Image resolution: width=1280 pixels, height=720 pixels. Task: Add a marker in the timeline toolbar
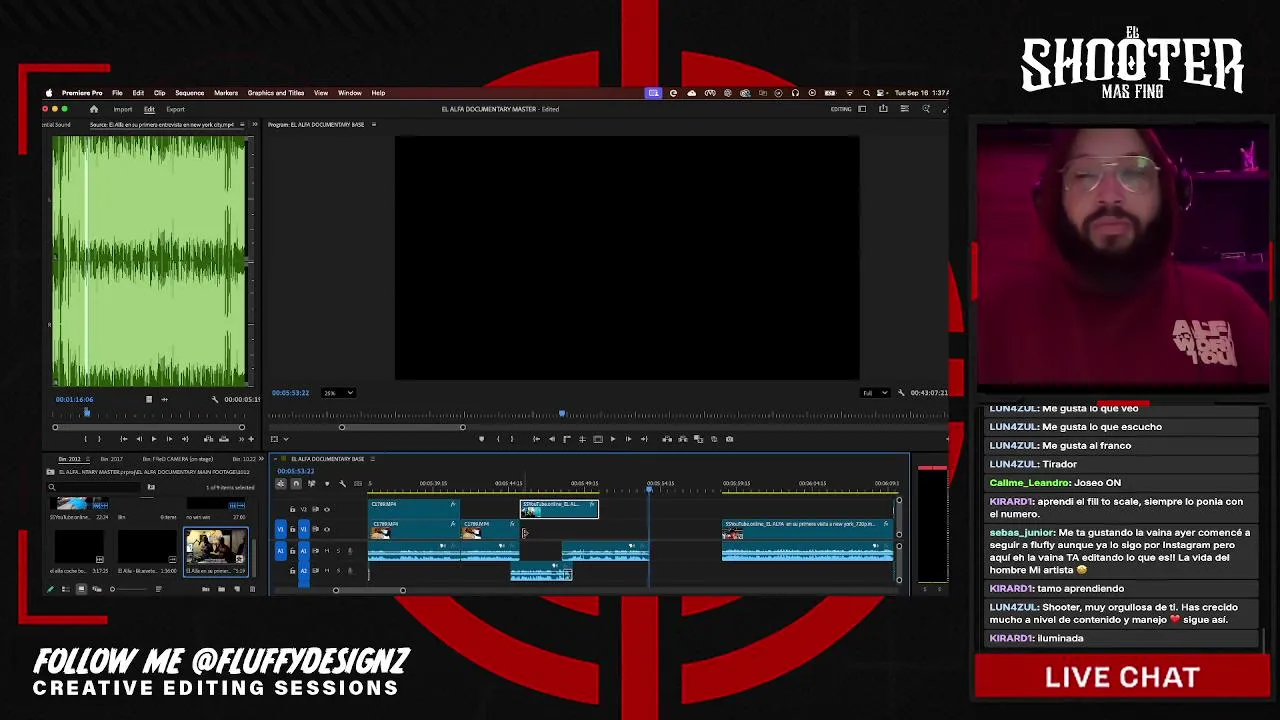[326, 484]
